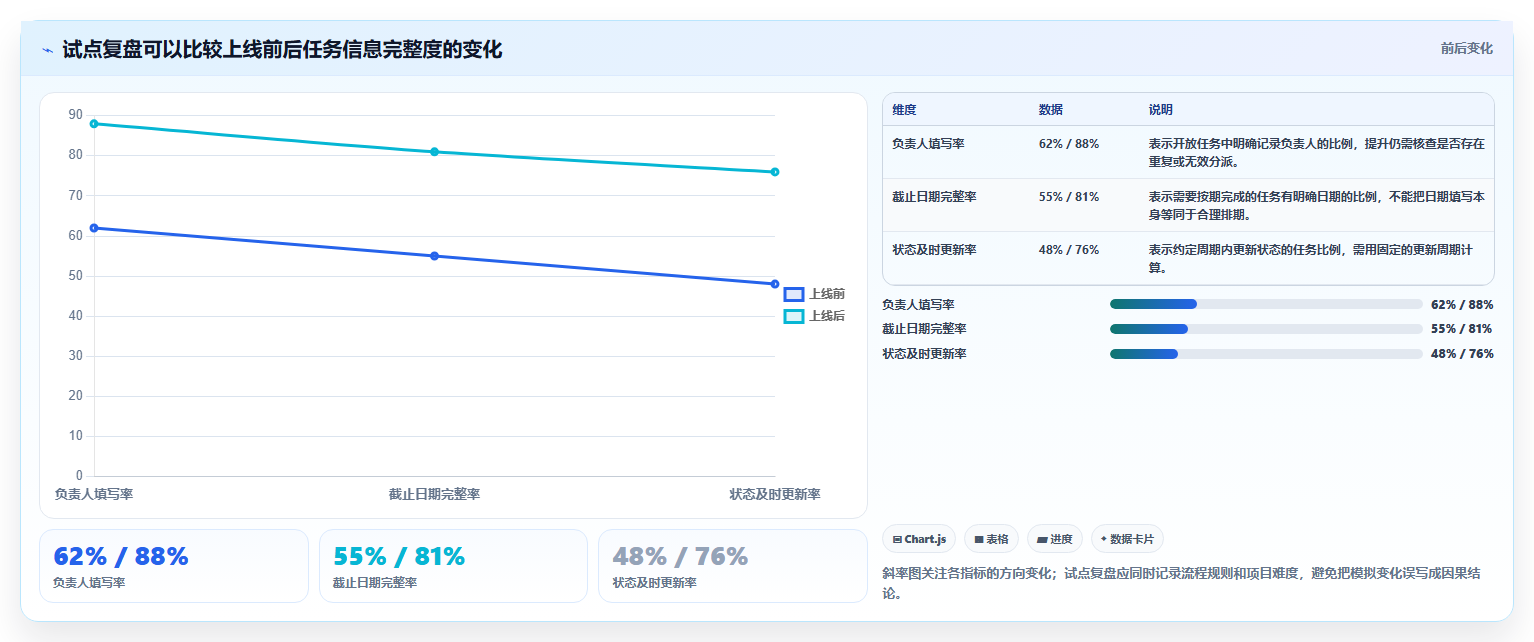Click the 上线后 point at 负责人填写率
This screenshot has height=642, width=1534.
94,124
